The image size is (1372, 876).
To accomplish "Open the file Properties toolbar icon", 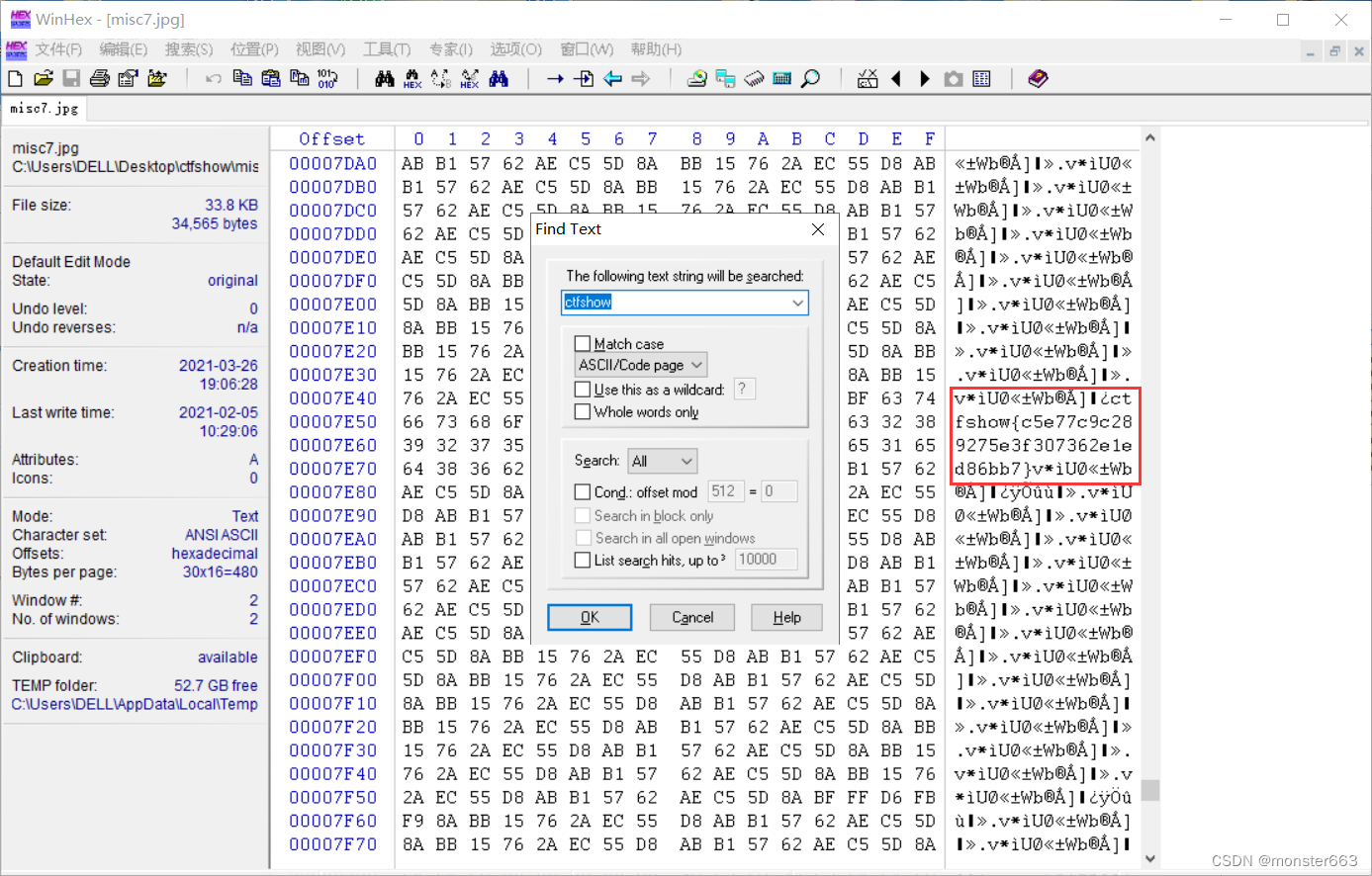I will (128, 78).
